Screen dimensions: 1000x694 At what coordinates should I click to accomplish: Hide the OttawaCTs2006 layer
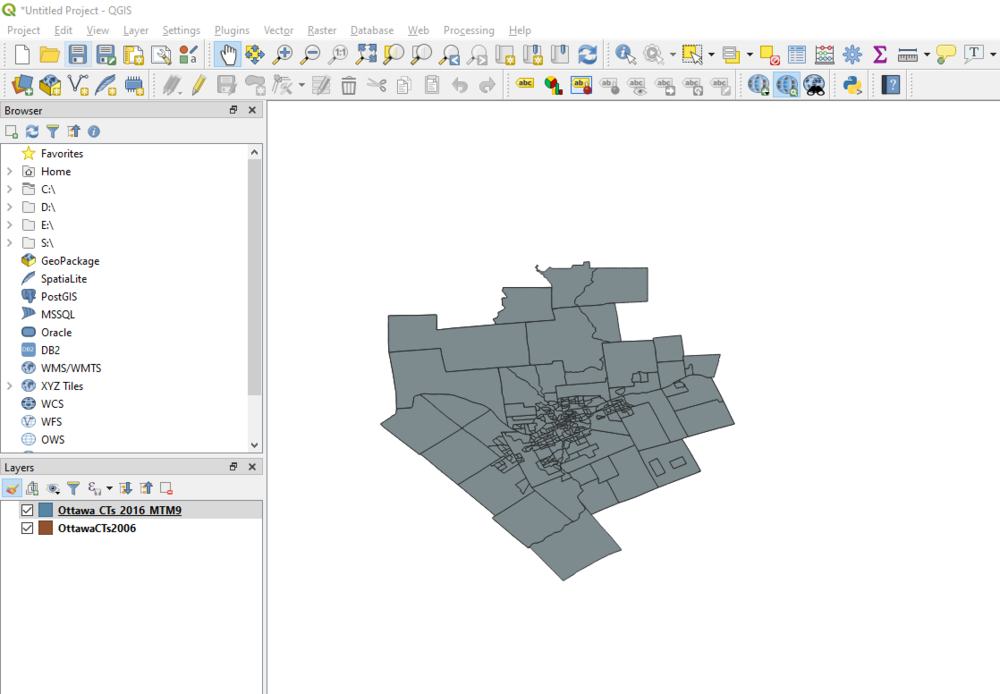(x=27, y=528)
